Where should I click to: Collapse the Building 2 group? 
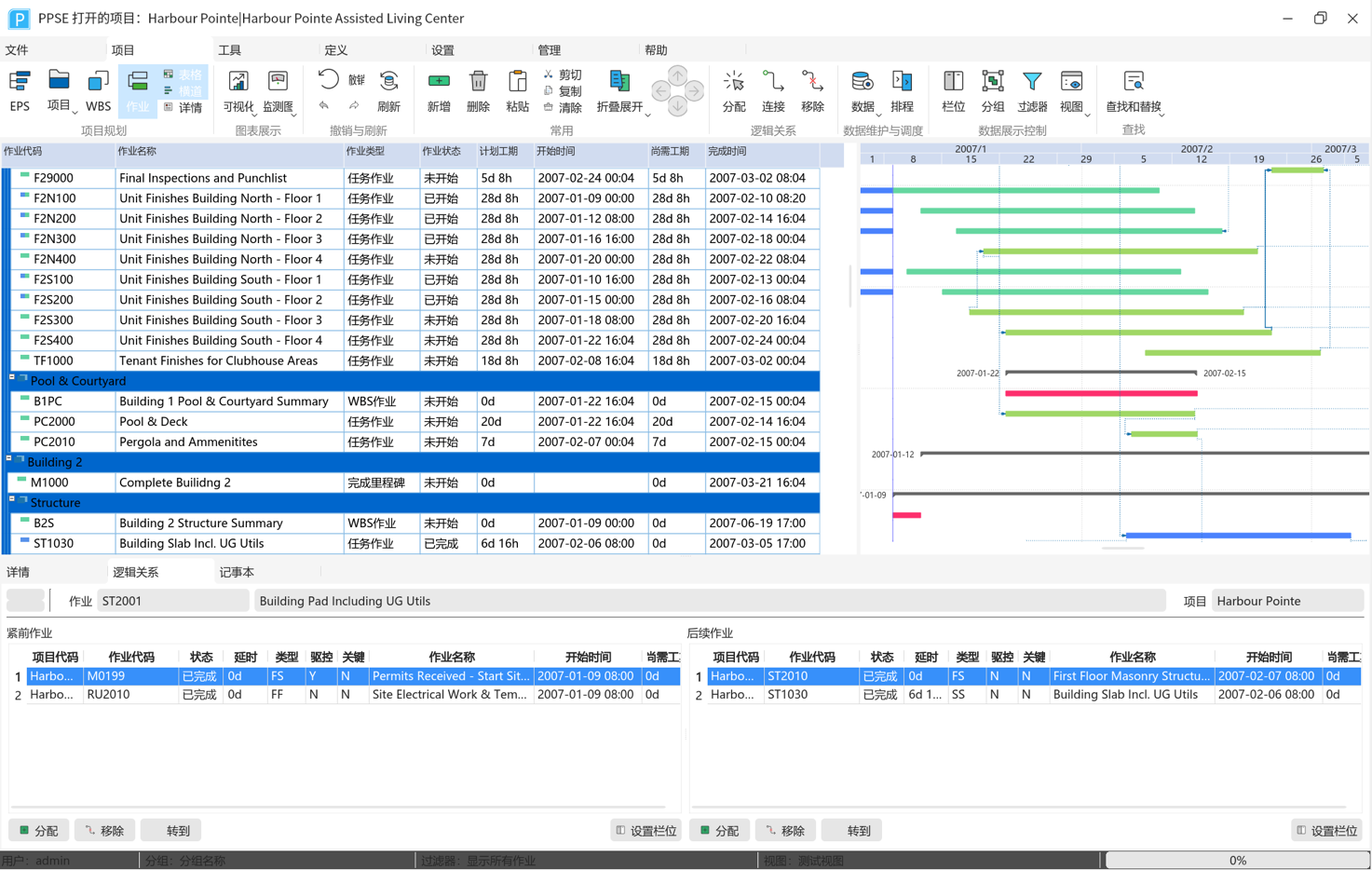(x=9, y=458)
